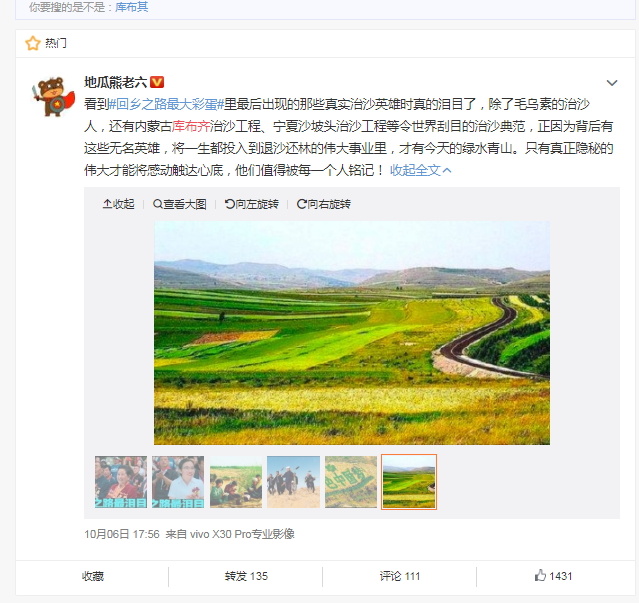Rotate the image right with 向右旋转
The height and width of the screenshot is (603, 639).
pos(324,204)
